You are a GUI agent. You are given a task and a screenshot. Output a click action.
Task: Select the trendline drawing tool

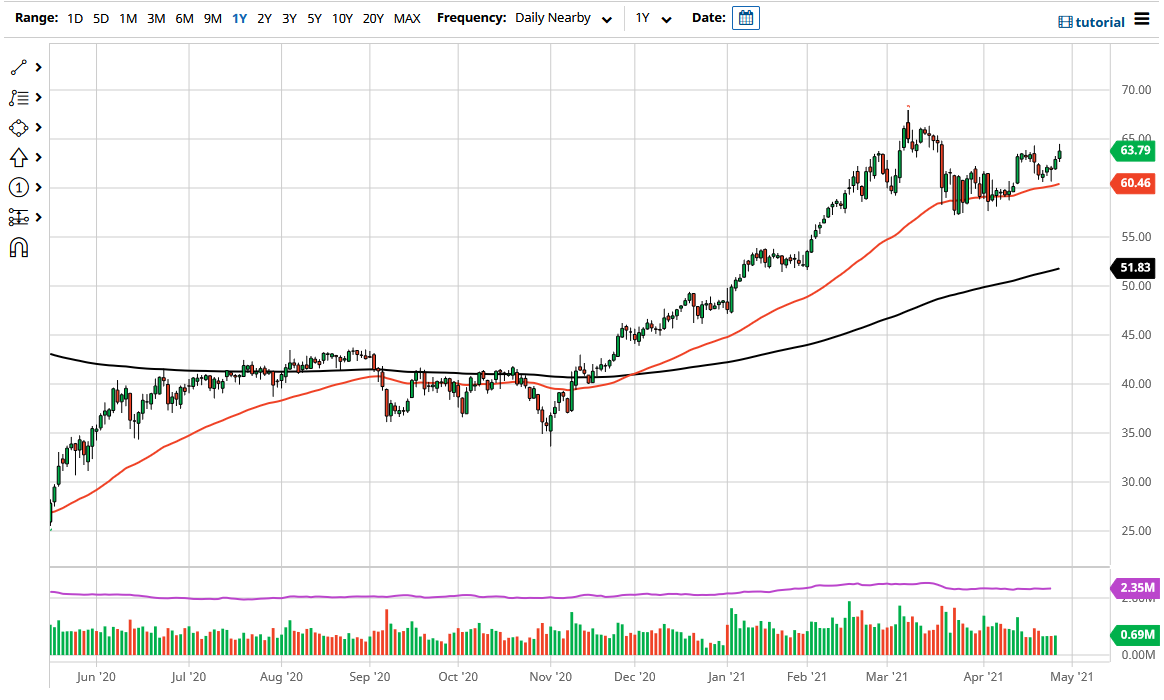coord(20,67)
